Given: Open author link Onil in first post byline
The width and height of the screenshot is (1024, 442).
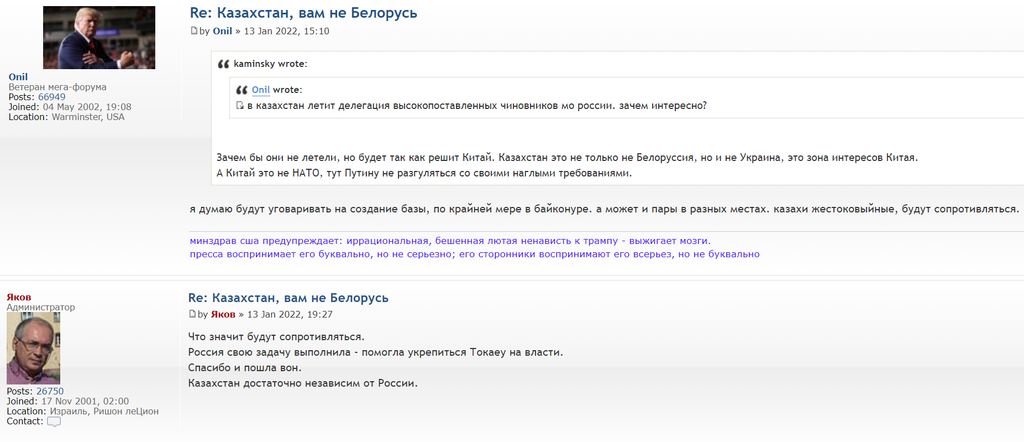Looking at the screenshot, I should (223, 31).
